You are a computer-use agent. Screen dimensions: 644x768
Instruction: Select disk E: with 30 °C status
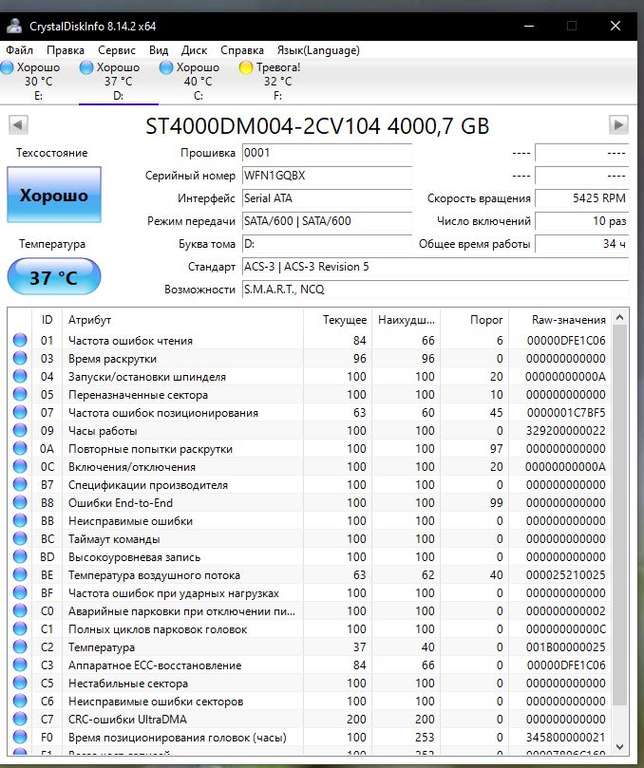(x=39, y=81)
